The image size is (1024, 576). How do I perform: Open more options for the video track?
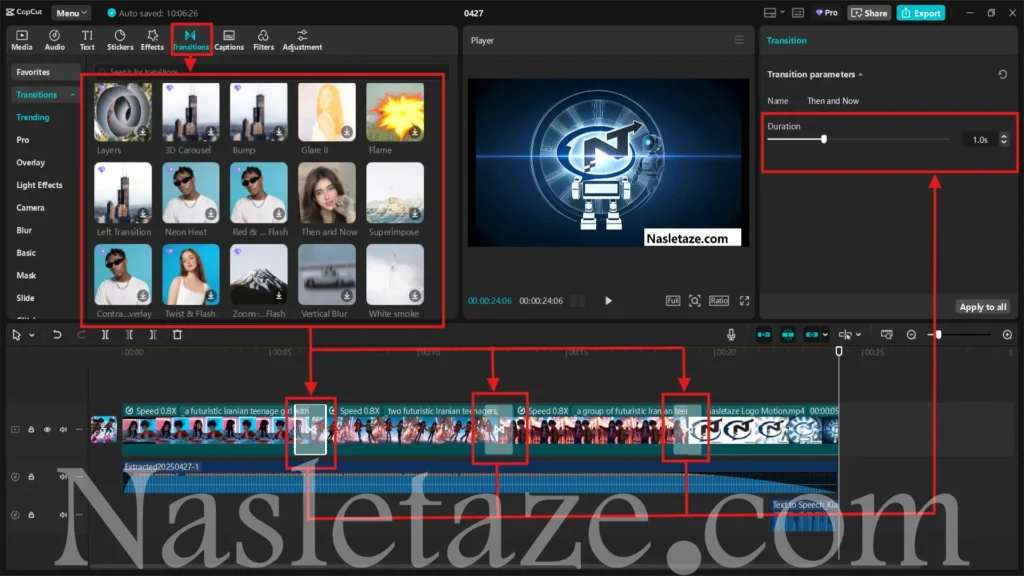click(79, 429)
